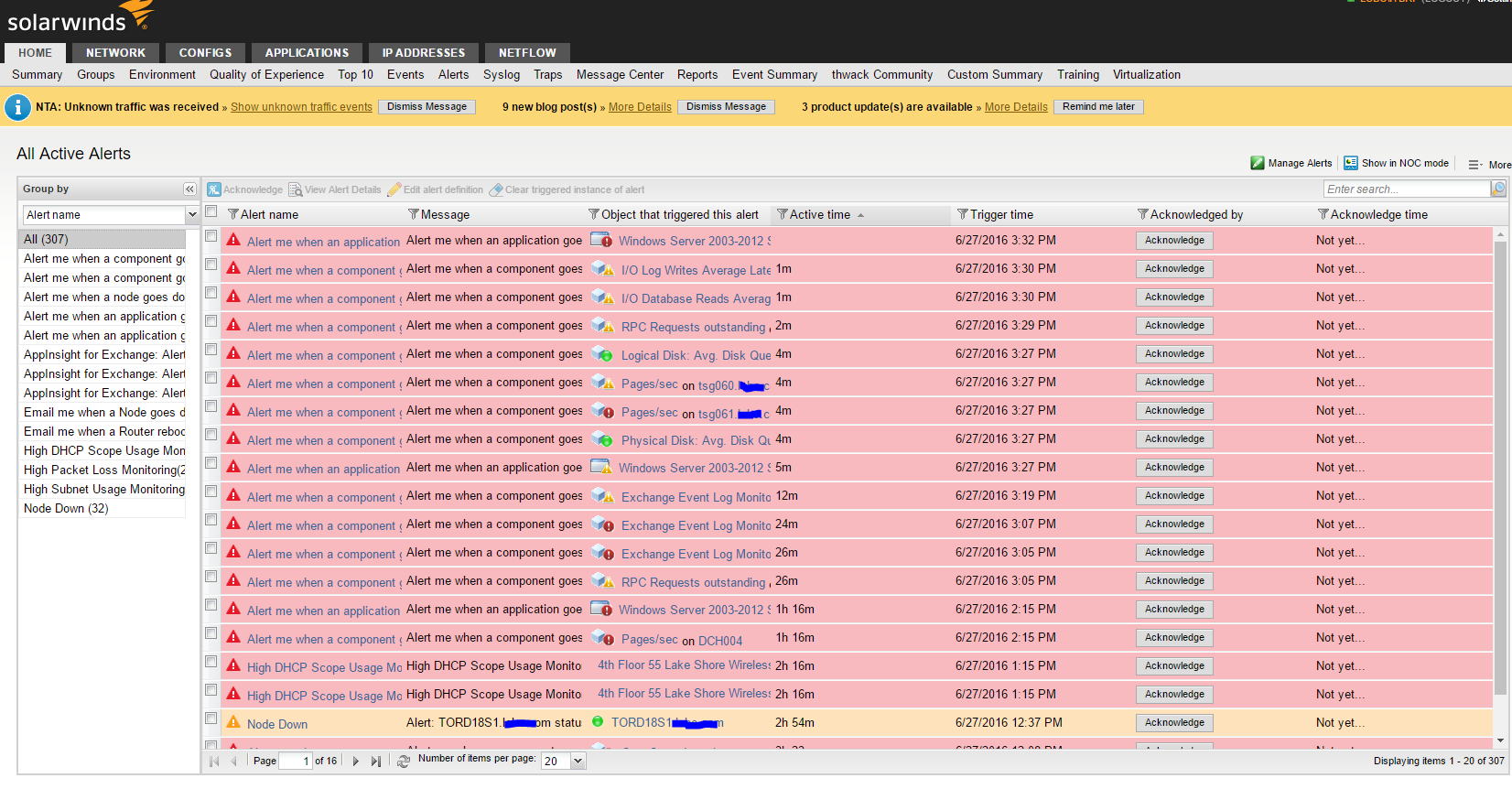Click the yellow warning icon on Node Down row
This screenshot has height=789, width=1512.
(233, 722)
